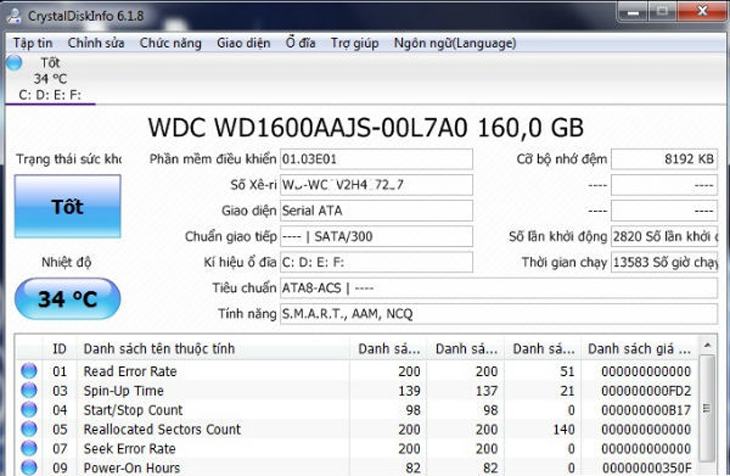Click the blue status orb for Seek Error Rate

click(x=29, y=448)
